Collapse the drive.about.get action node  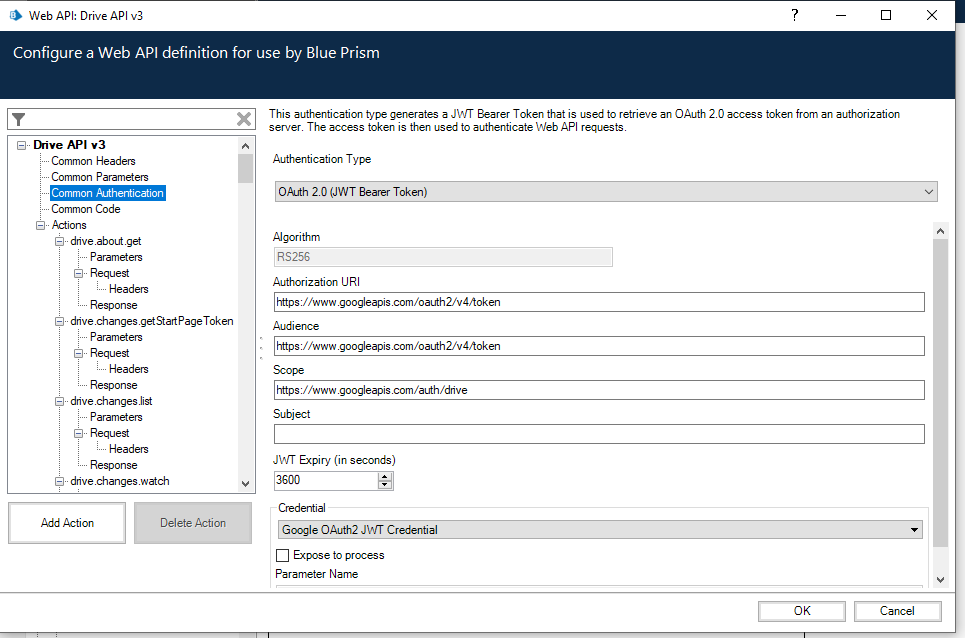tap(60, 241)
